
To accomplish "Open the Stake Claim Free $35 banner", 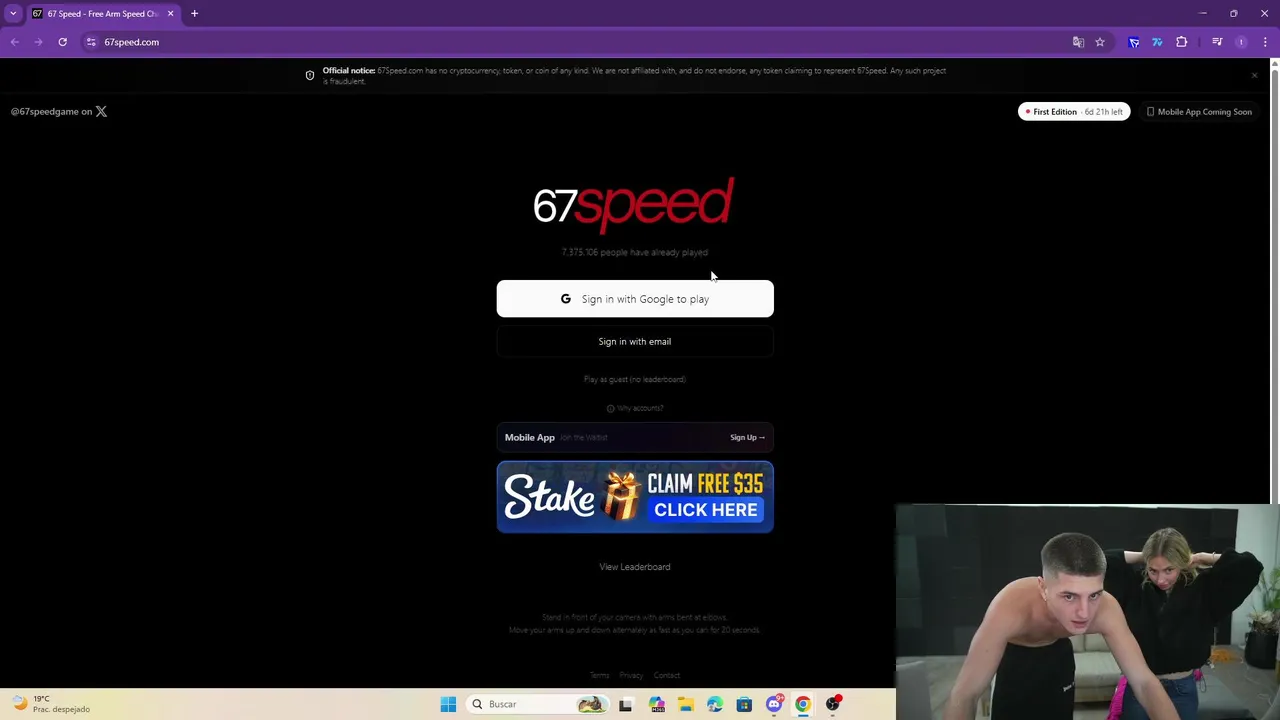I will tap(635, 497).
